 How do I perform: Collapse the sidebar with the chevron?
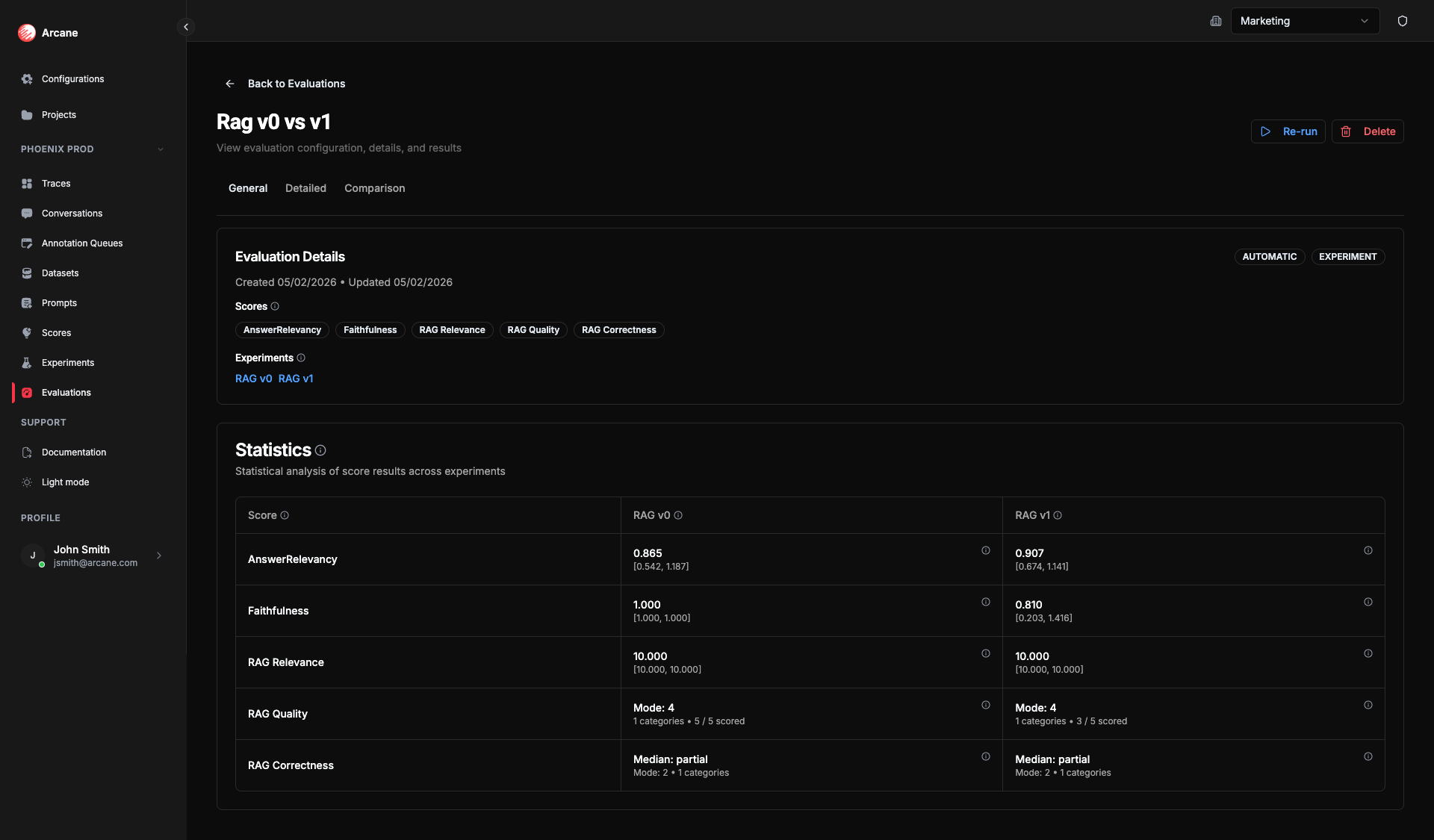[185, 26]
